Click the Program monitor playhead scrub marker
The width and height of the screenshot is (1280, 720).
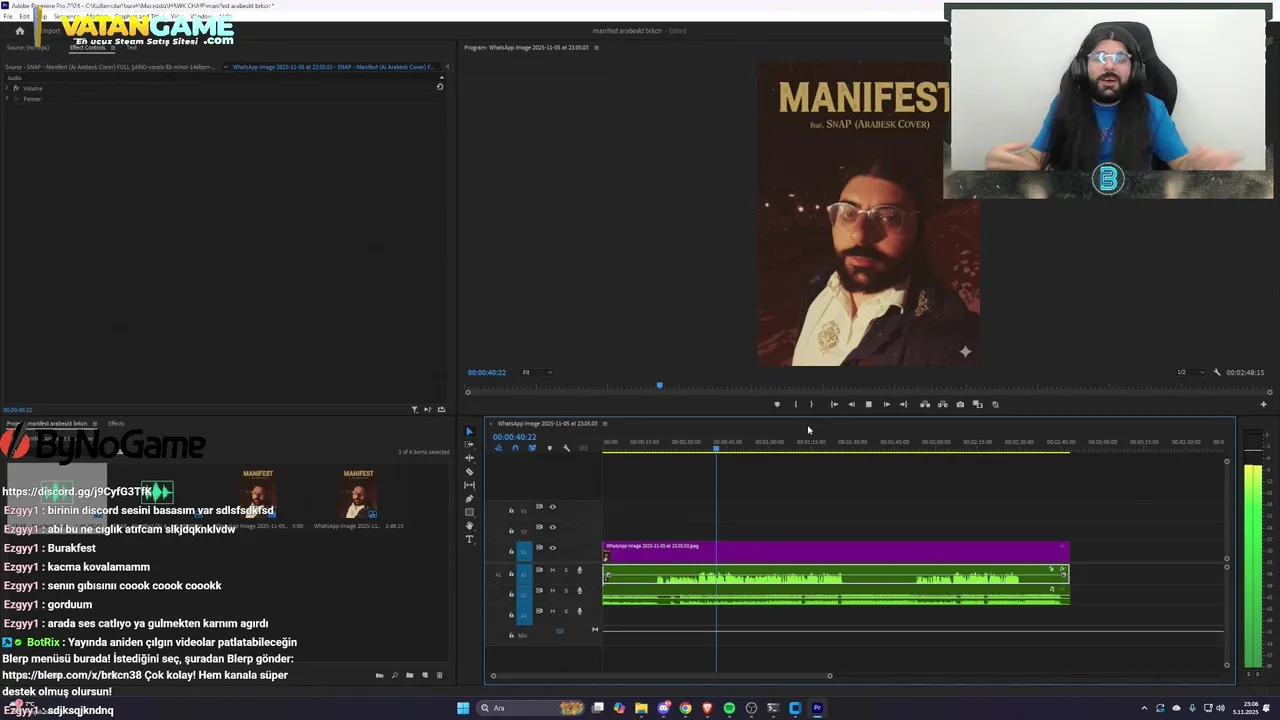click(659, 385)
